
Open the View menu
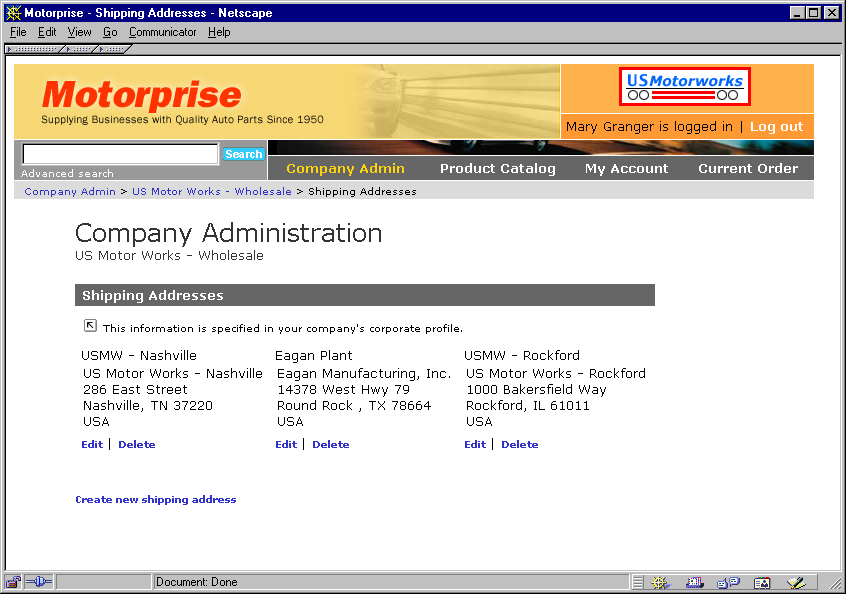click(79, 32)
